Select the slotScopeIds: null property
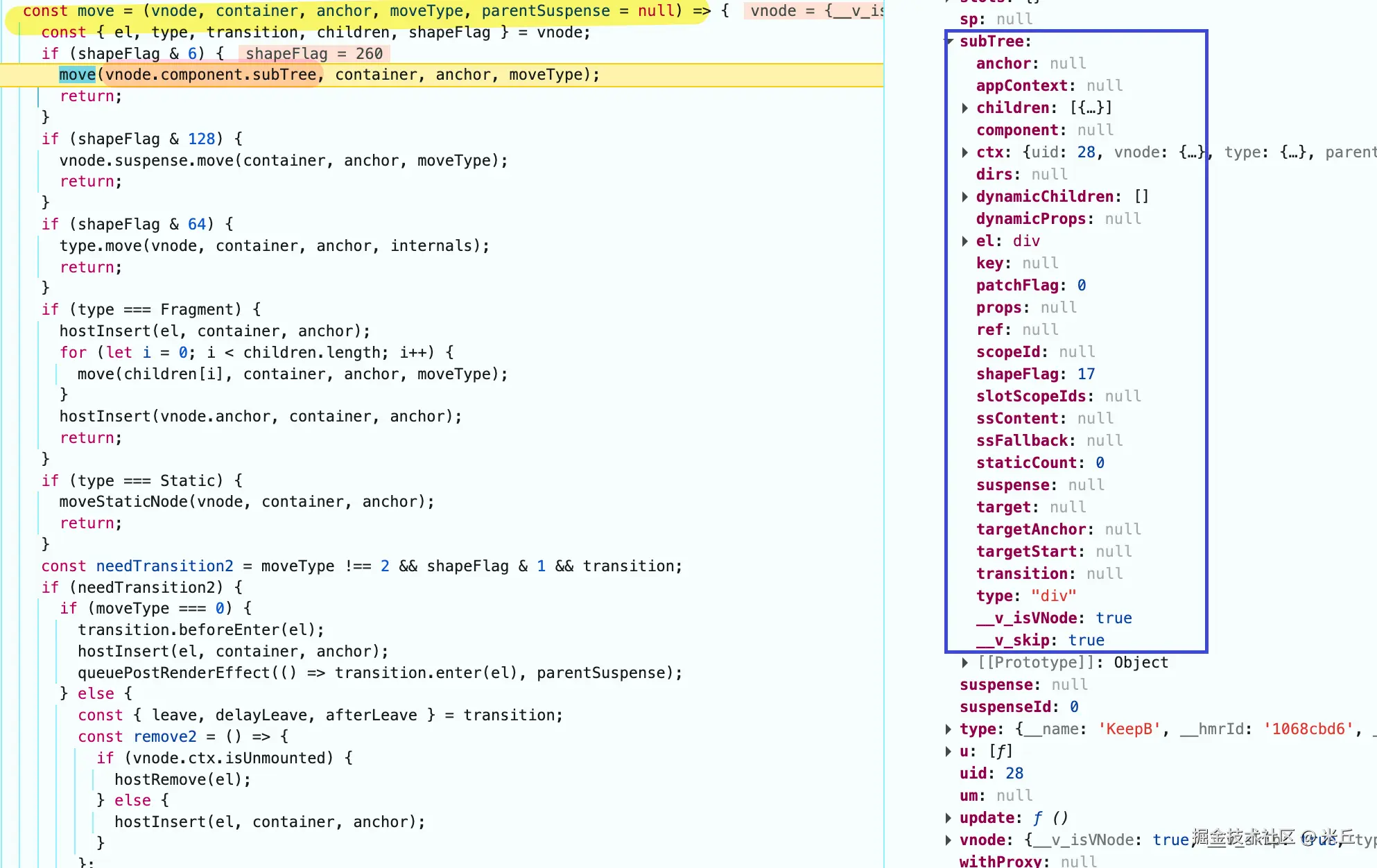This screenshot has height=868, width=1377. [1058, 397]
